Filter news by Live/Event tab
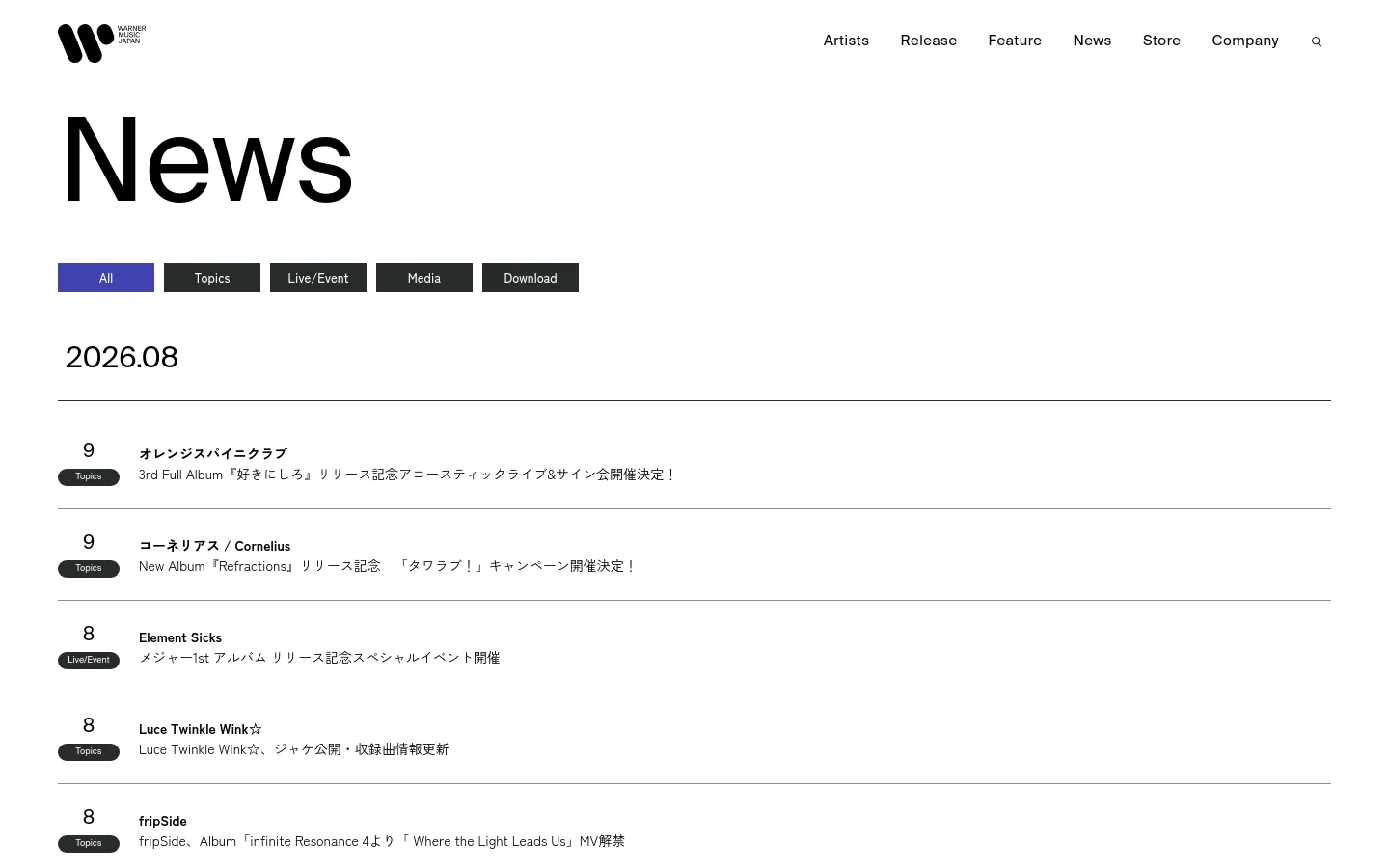Viewport: 1389px width, 868px height. click(x=318, y=278)
